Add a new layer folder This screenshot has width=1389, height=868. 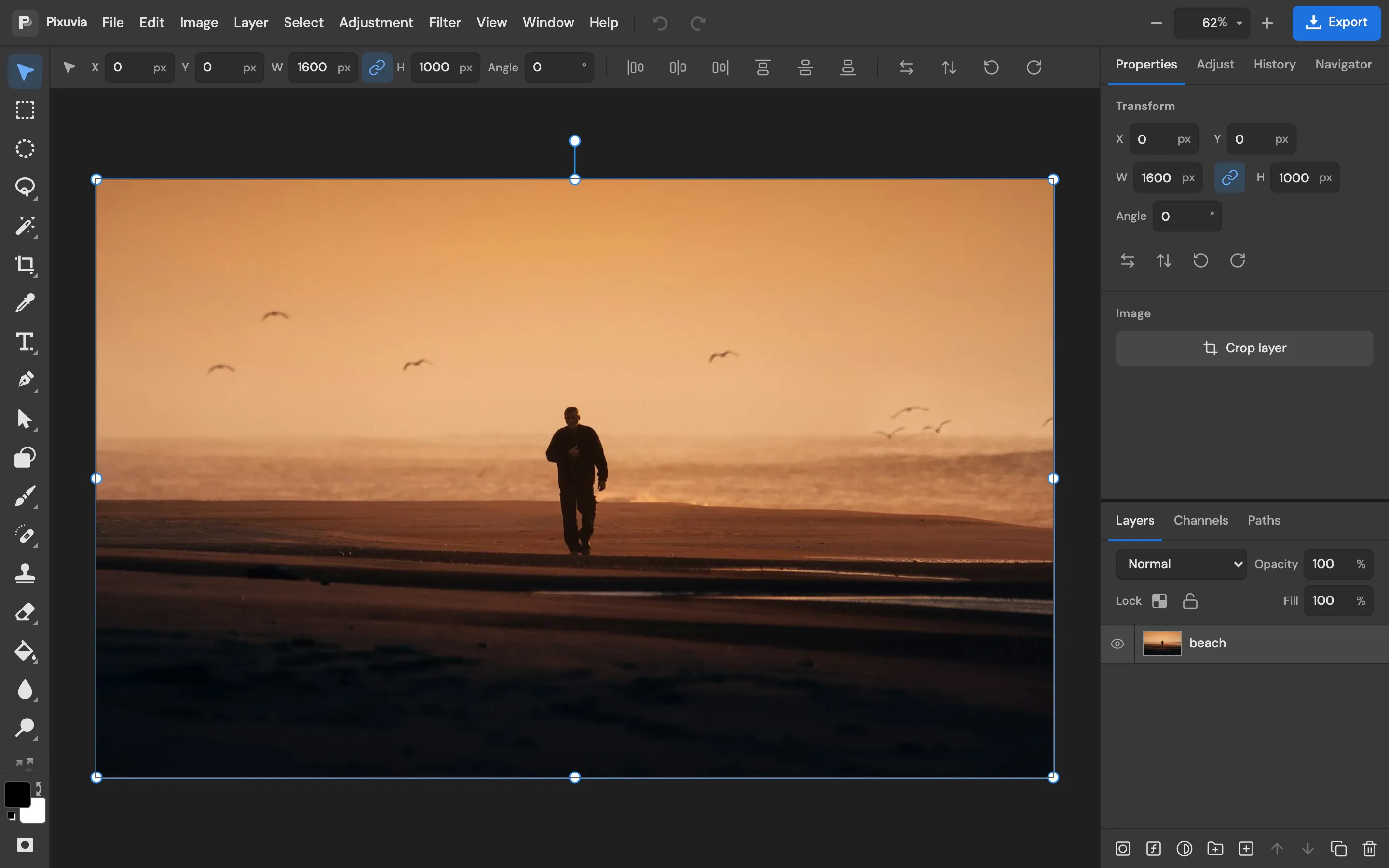pos(1215,849)
